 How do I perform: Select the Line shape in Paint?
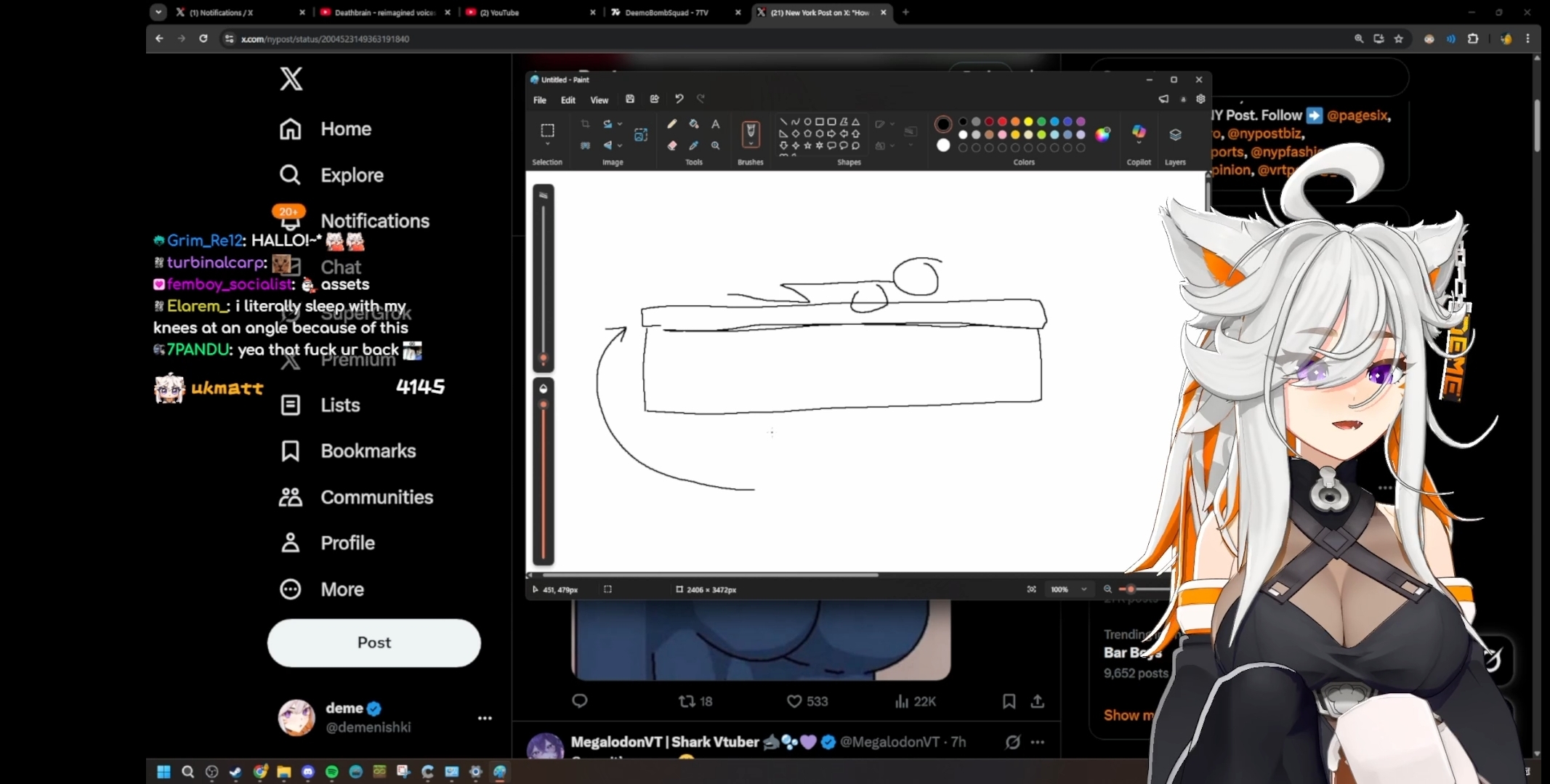(x=783, y=122)
